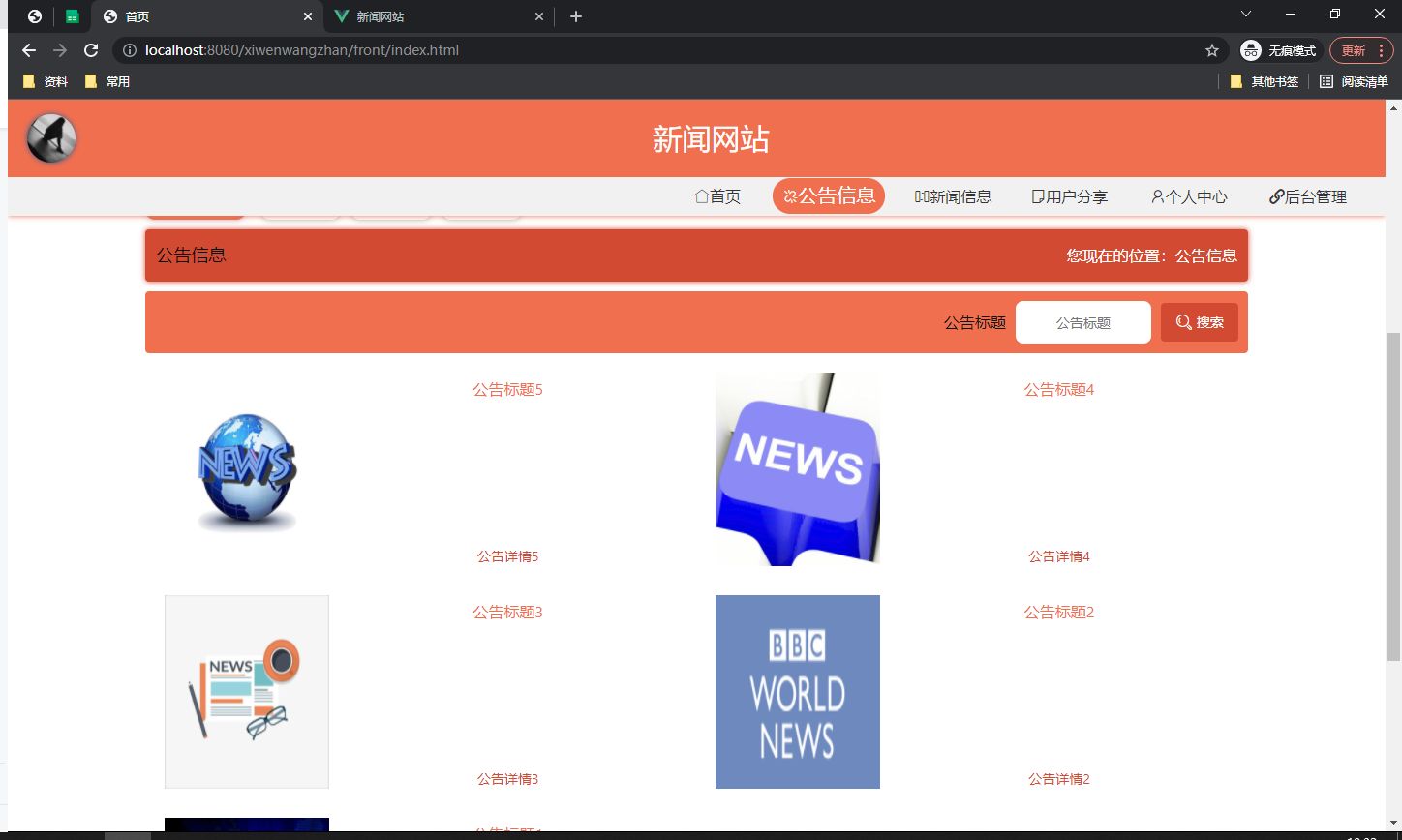Close the 新闻网站 tab

click(540, 16)
